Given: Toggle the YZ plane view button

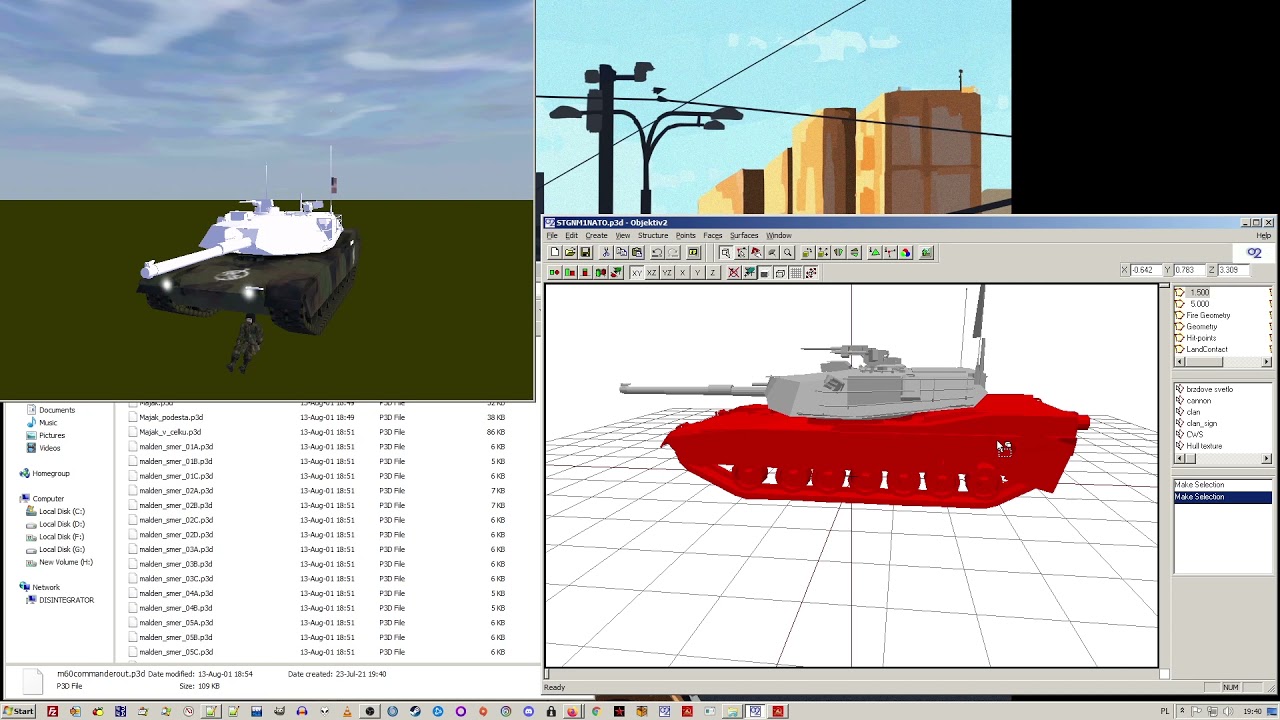Looking at the screenshot, I should tap(667, 272).
